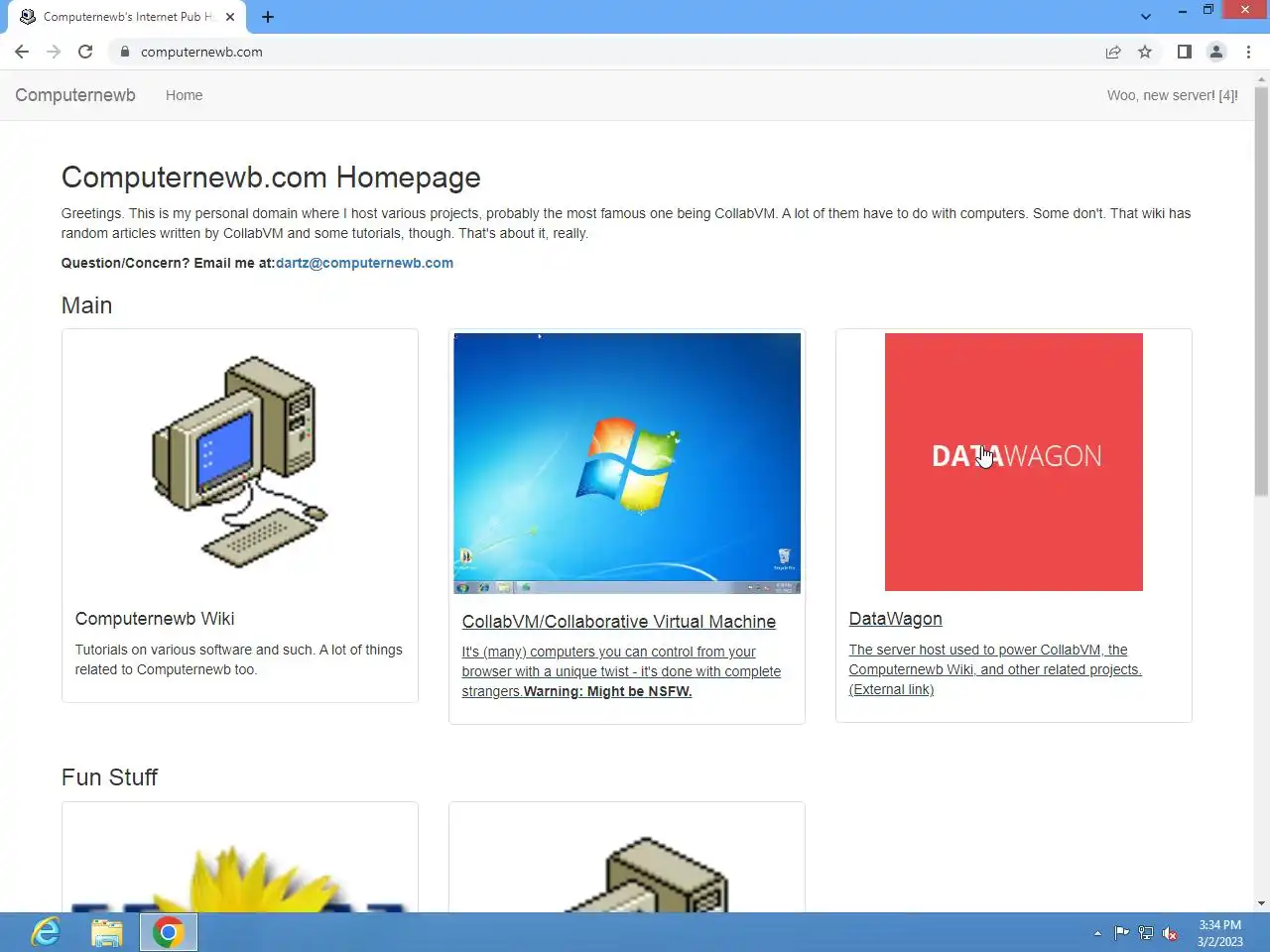Click the CollabVM description with NSFW warning
This screenshot has height=952, width=1270.
621,671
